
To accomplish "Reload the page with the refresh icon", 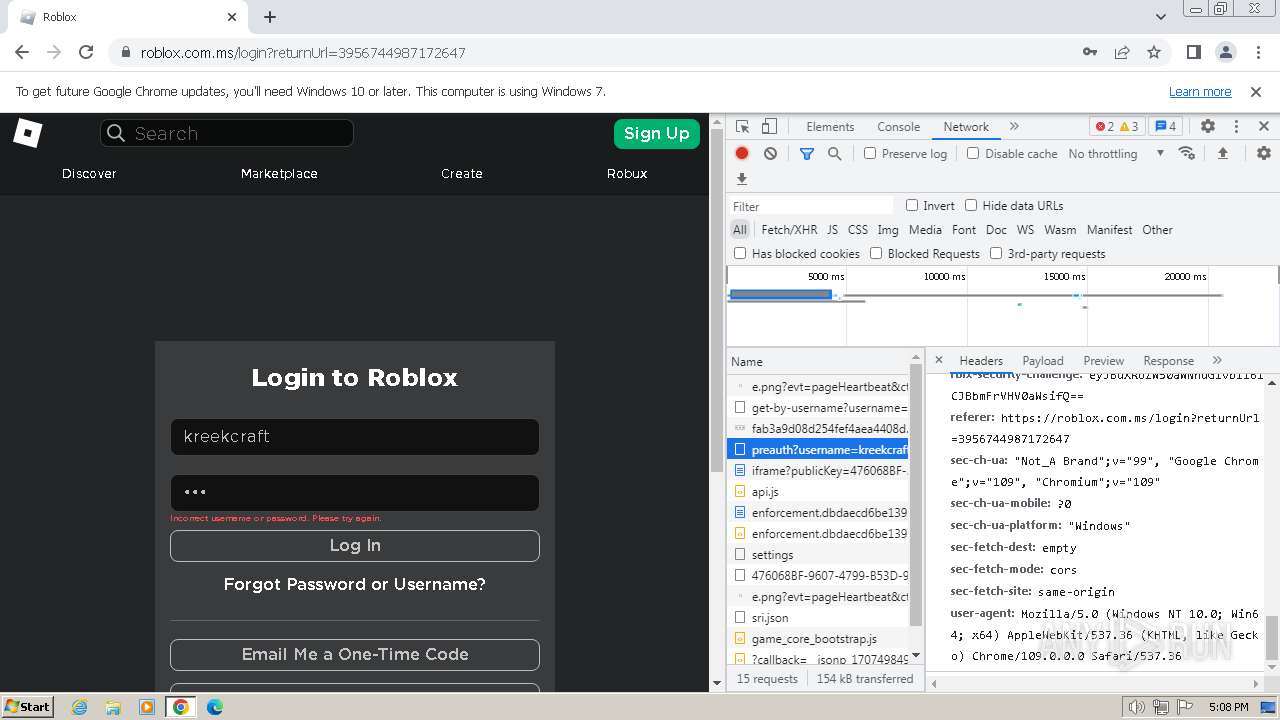I will (x=86, y=52).
